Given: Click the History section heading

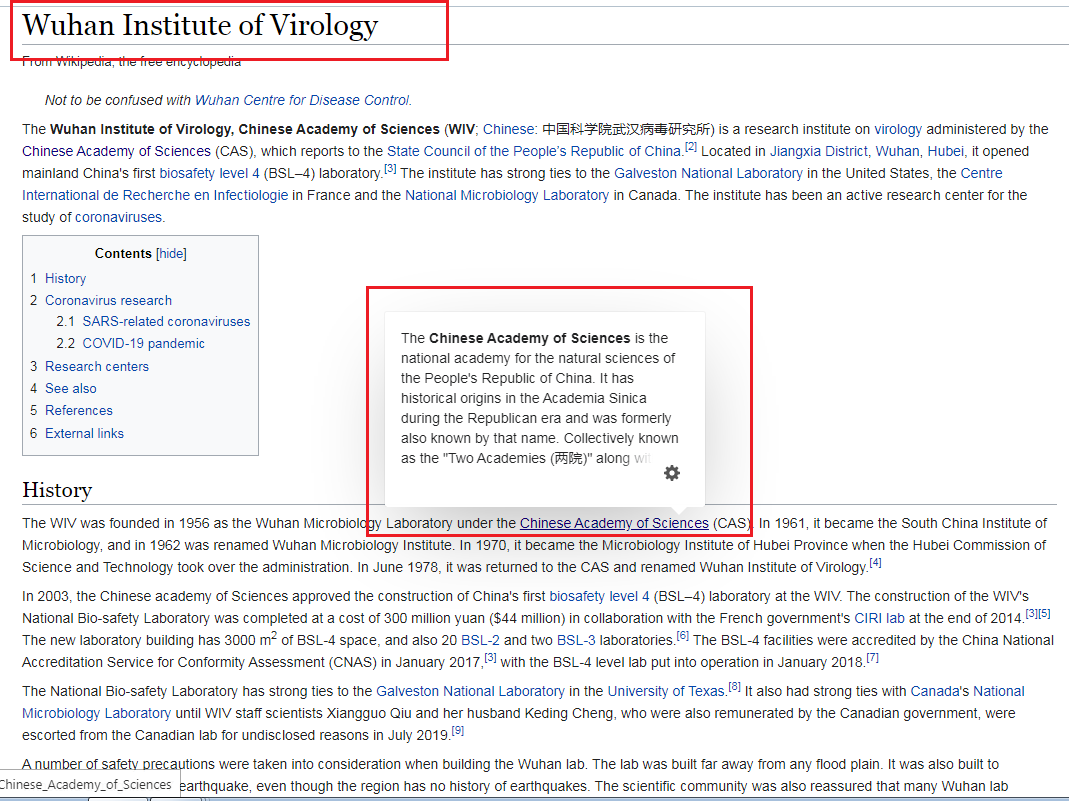Looking at the screenshot, I should coord(57,490).
